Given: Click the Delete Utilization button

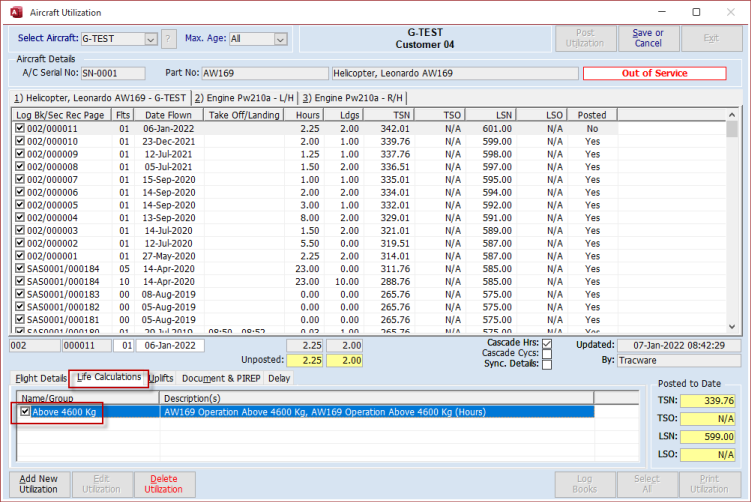Looking at the screenshot, I should (x=164, y=484).
